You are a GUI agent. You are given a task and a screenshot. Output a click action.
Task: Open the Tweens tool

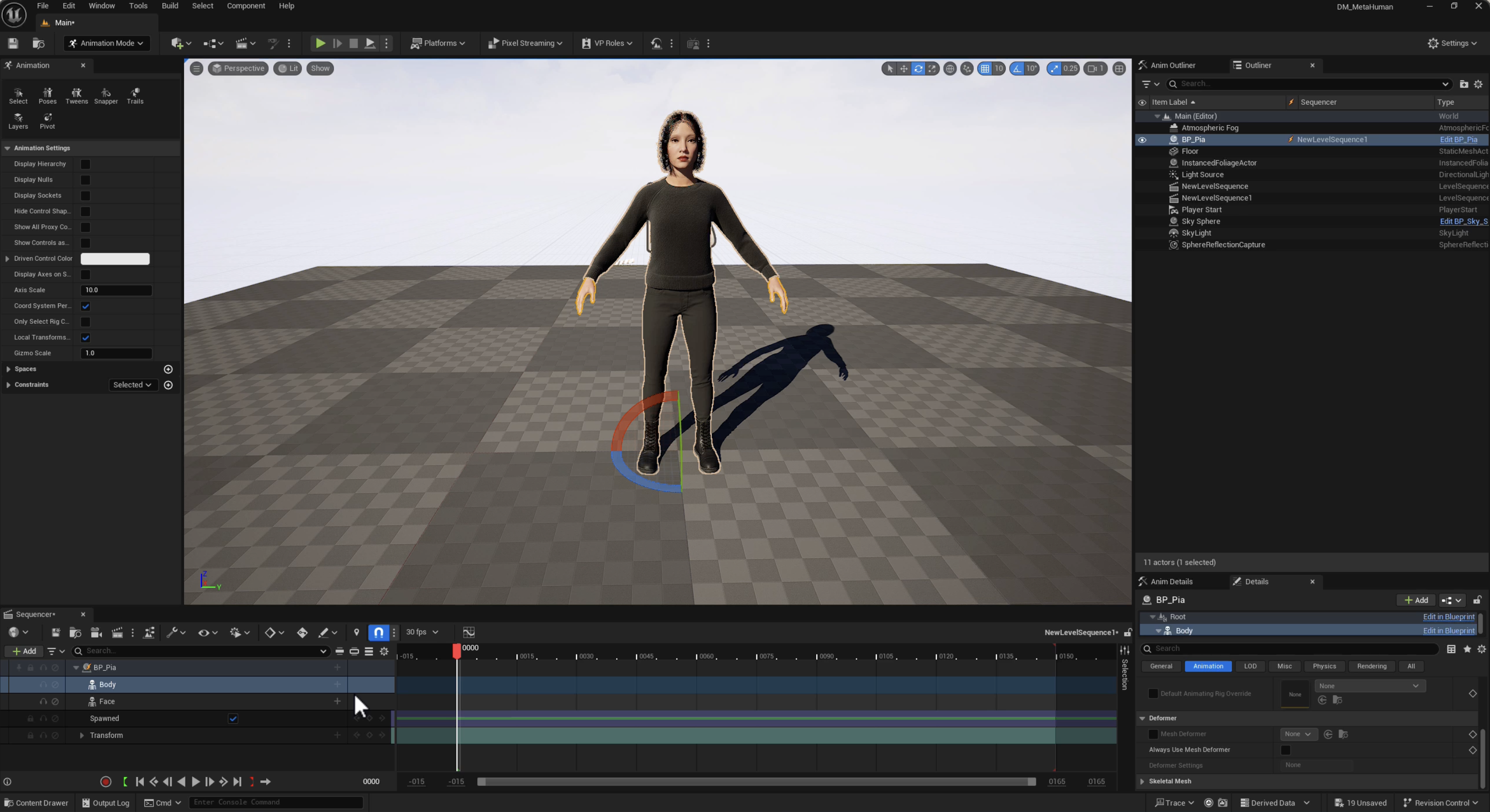coord(76,95)
